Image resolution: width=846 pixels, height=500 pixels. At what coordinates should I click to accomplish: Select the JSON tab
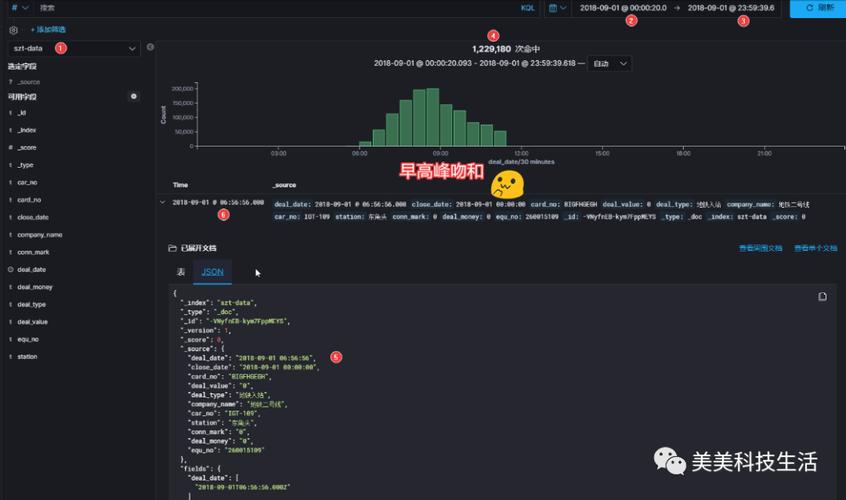(213, 272)
